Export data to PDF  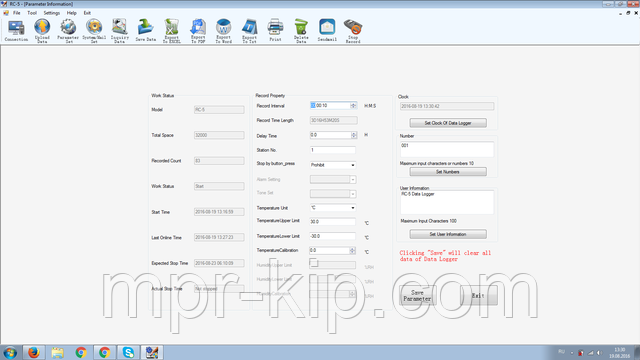(198, 31)
